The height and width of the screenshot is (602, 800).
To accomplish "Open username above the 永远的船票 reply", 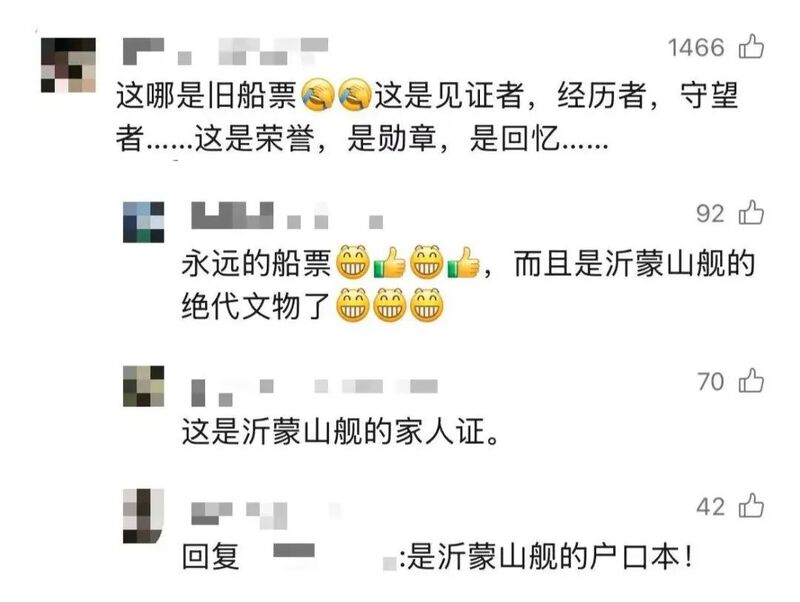I will click(287, 215).
